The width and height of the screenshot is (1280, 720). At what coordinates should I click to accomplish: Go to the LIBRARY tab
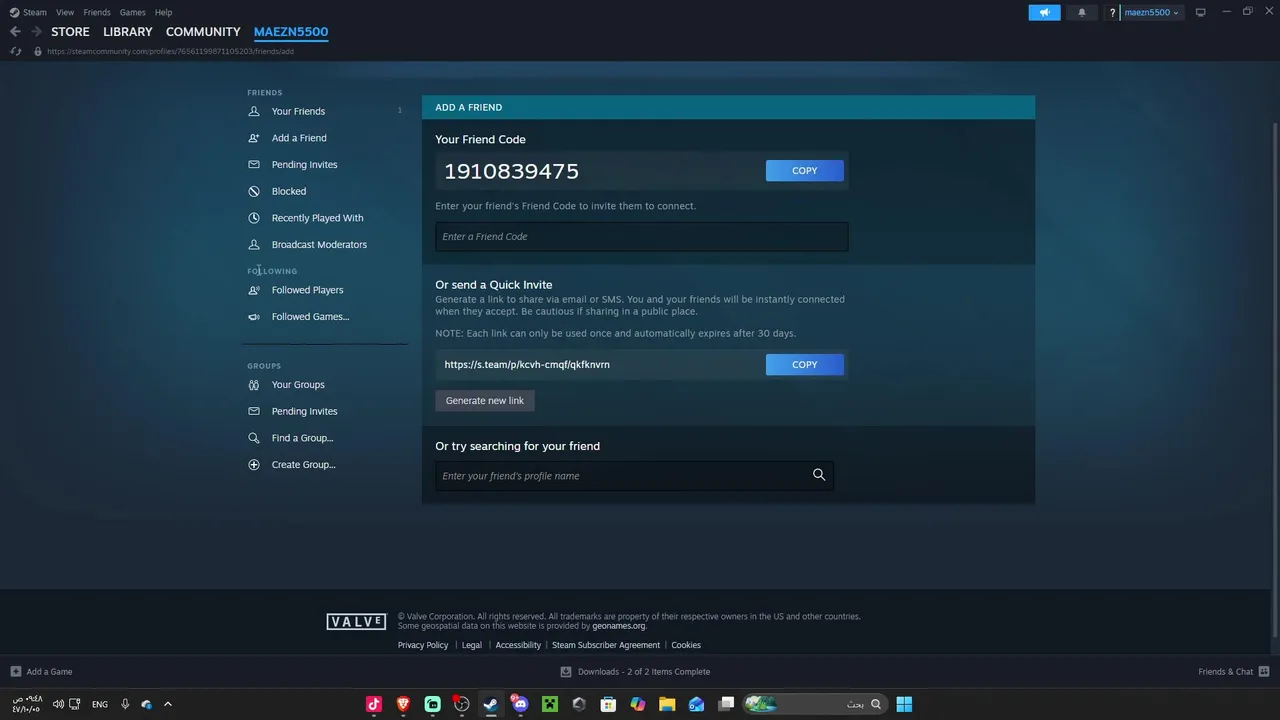tap(128, 32)
